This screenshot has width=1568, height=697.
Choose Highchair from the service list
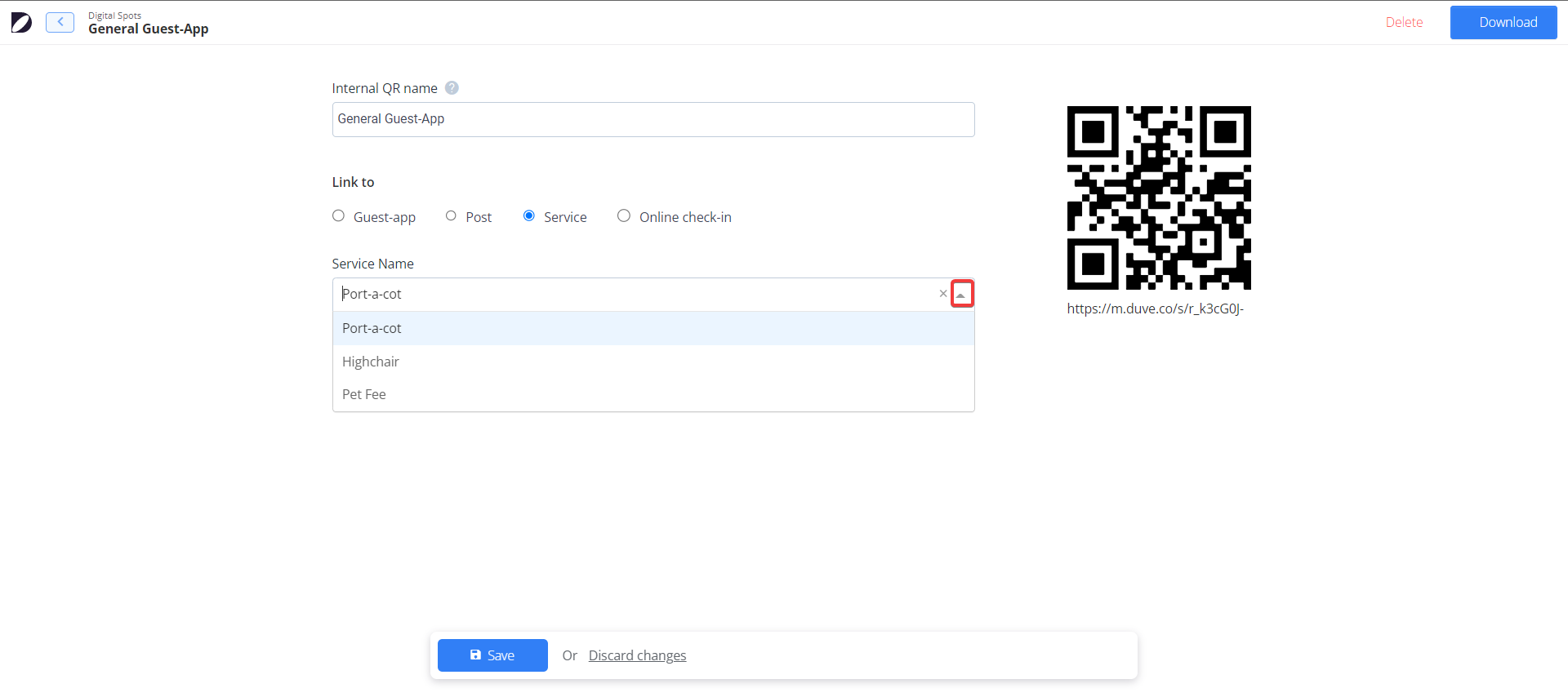click(x=653, y=362)
